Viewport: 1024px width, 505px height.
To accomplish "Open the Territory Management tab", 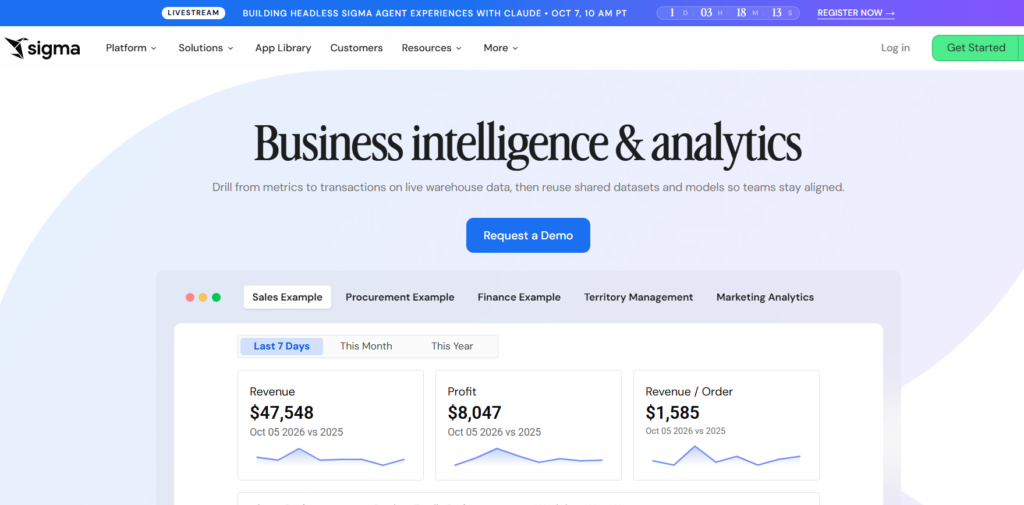I will point(639,297).
